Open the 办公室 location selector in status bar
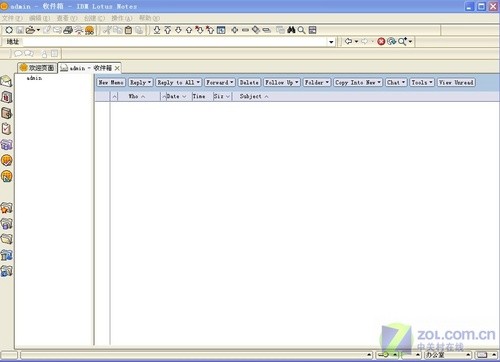The width and height of the screenshot is (500, 362). point(447,355)
